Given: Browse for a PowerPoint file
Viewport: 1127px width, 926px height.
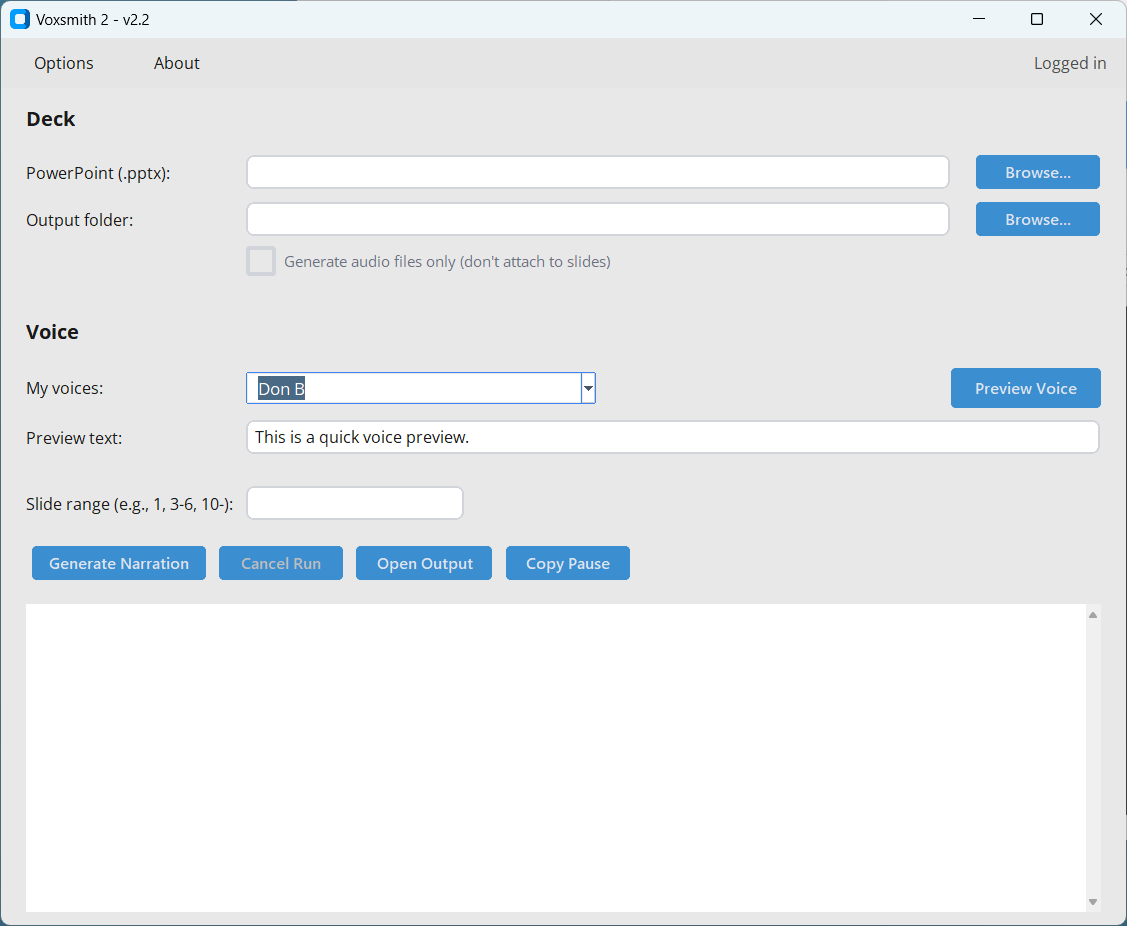Looking at the screenshot, I should point(1037,173).
